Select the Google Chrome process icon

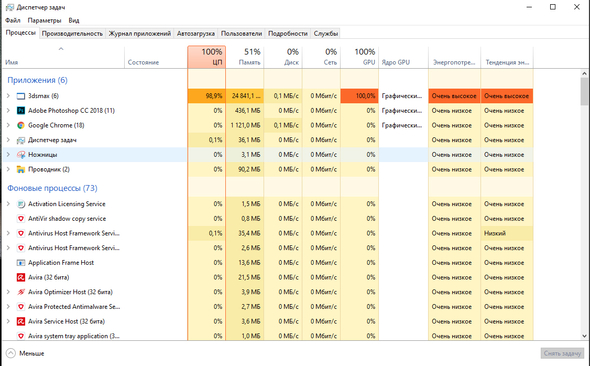pos(21,125)
